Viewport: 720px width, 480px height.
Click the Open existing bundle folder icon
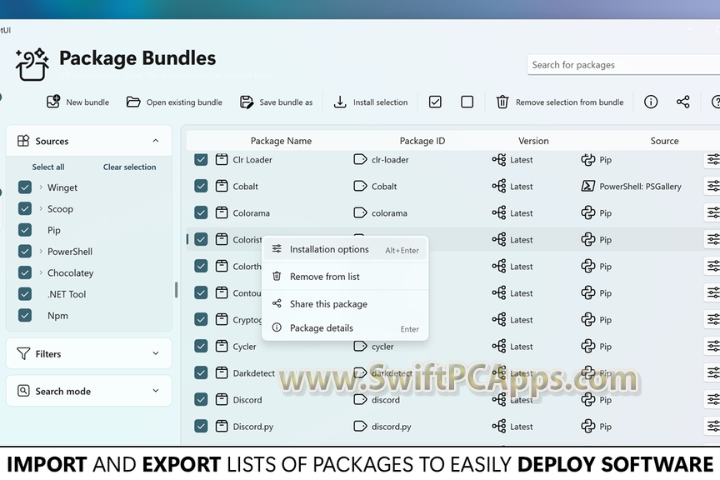[x=133, y=102]
